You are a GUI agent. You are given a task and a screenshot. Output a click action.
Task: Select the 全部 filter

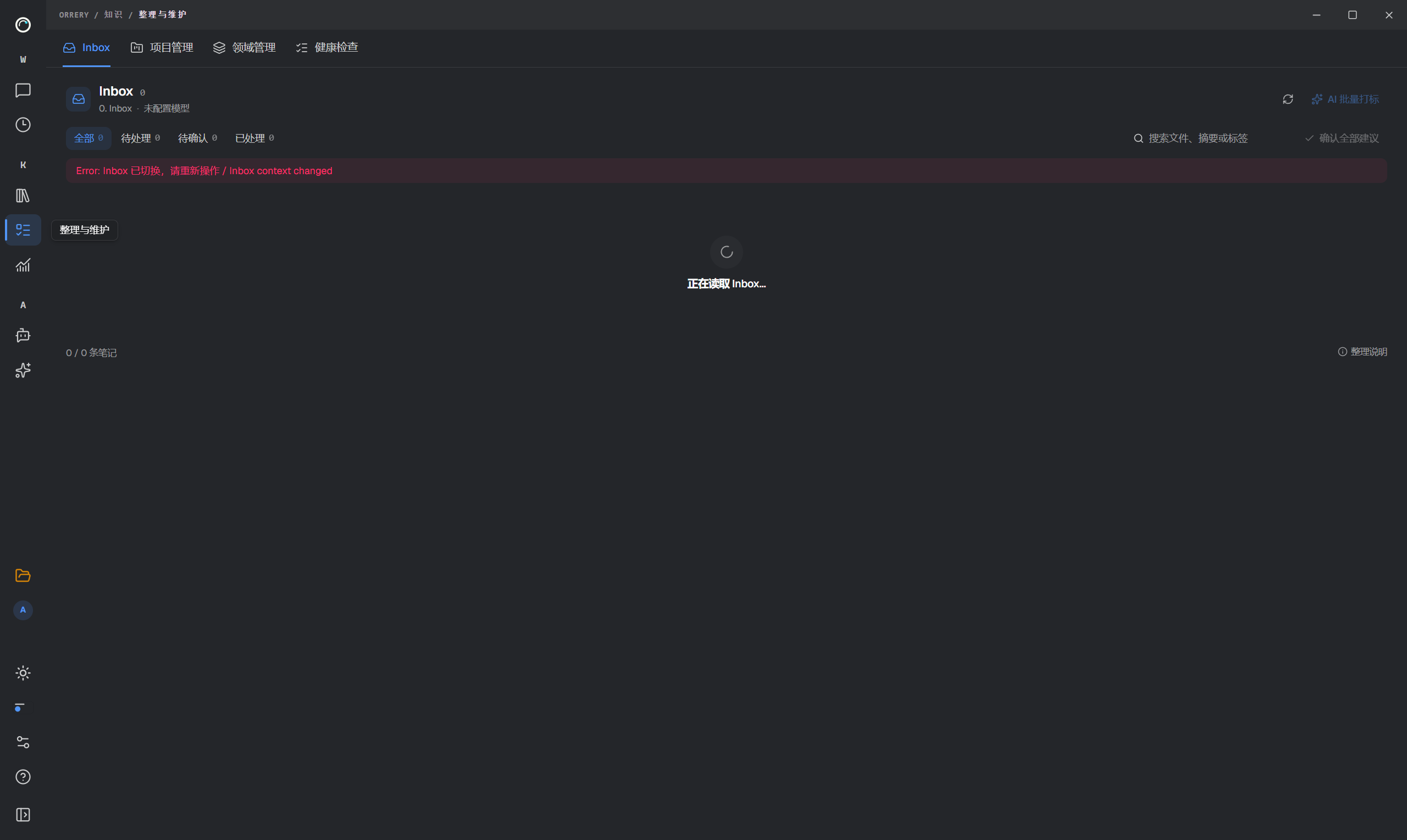[x=88, y=138]
